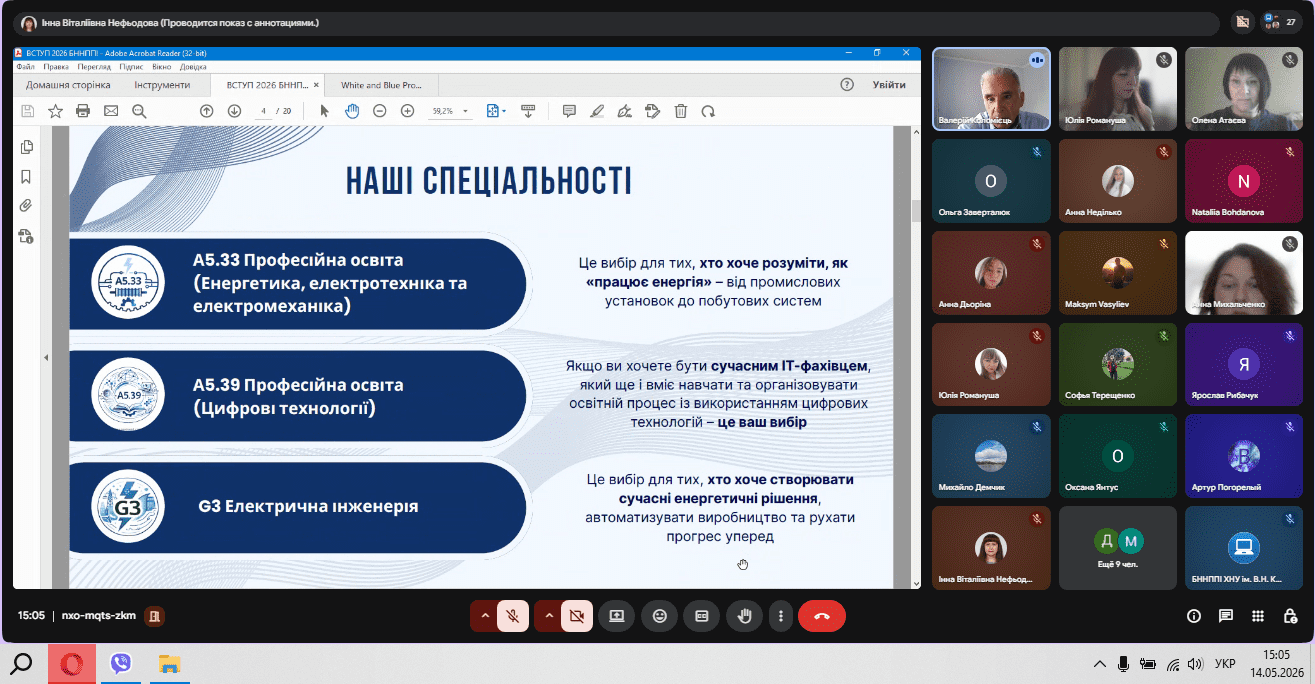
Task: Open more options three-dot menu
Action: tap(781, 616)
